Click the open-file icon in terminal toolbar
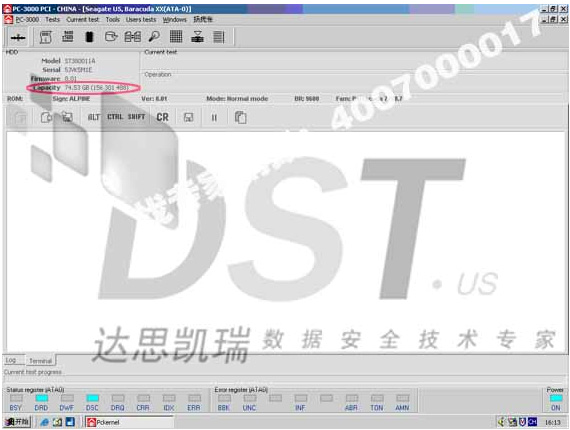 [46, 117]
